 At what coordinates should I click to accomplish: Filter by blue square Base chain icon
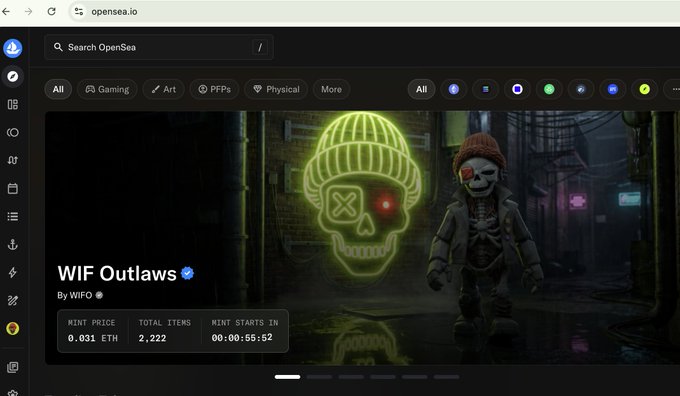point(517,89)
